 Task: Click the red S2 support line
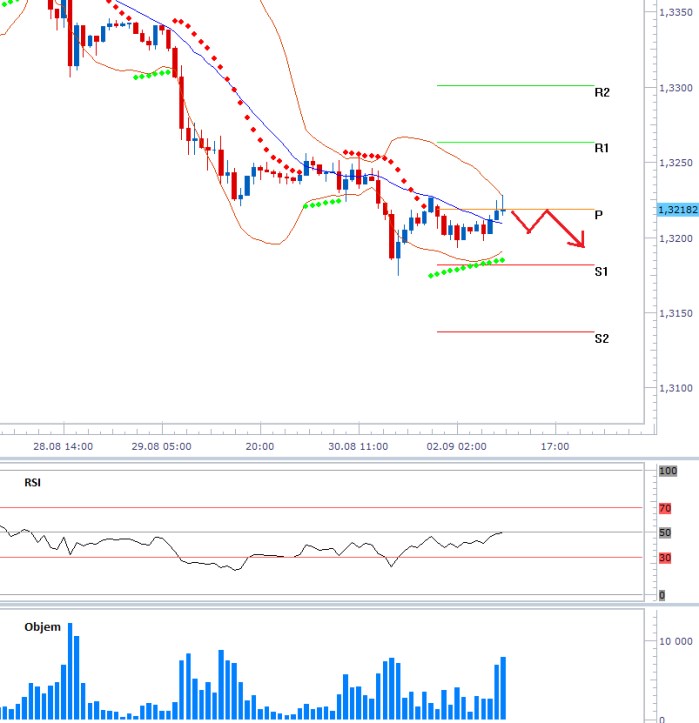[515, 332]
